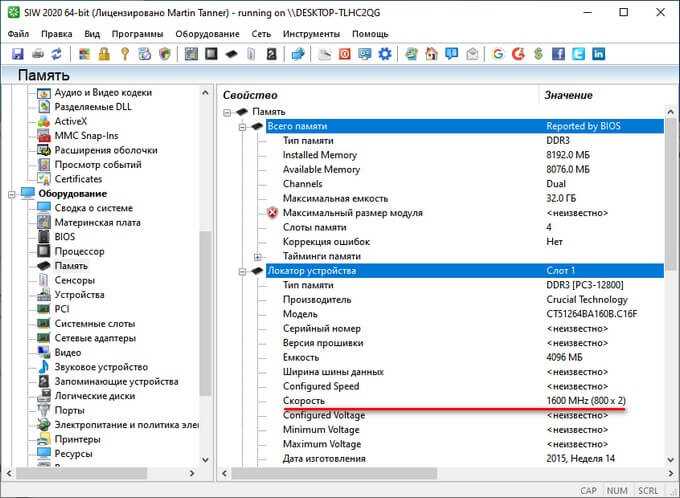Collapse the root Память node in properties
680x498 pixels.
pos(227,112)
